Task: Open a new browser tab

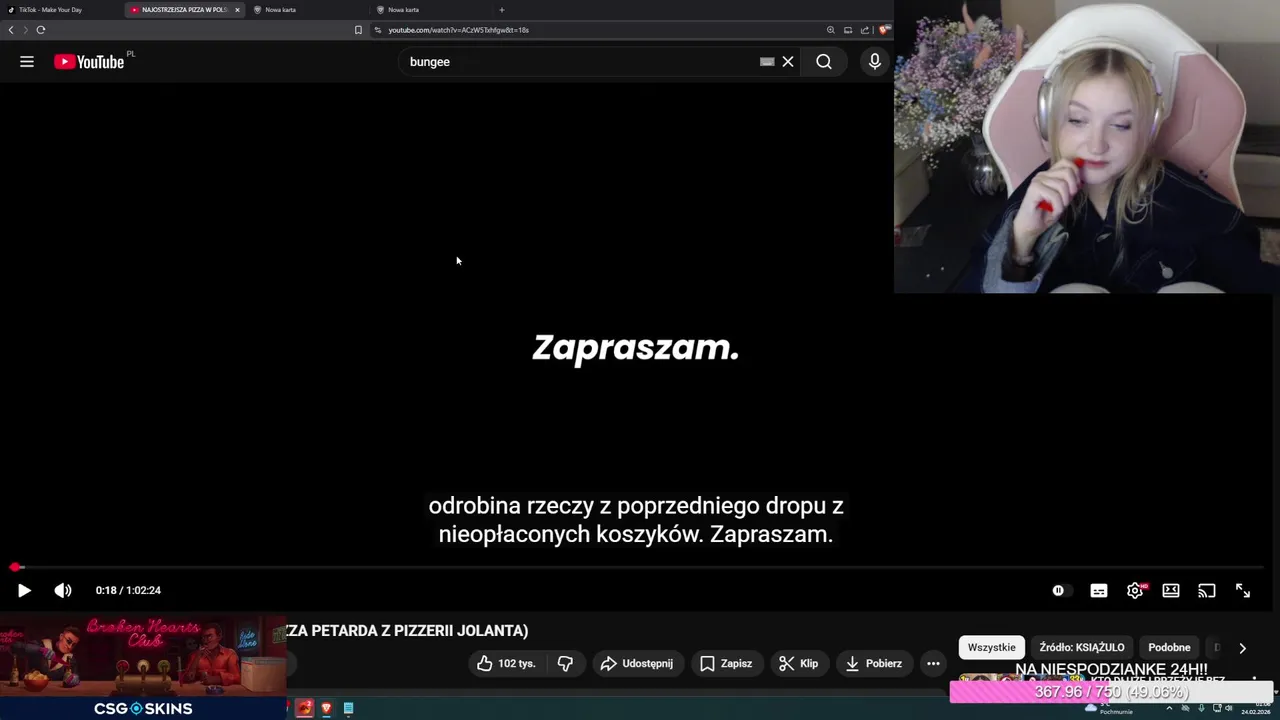Action: click(502, 10)
